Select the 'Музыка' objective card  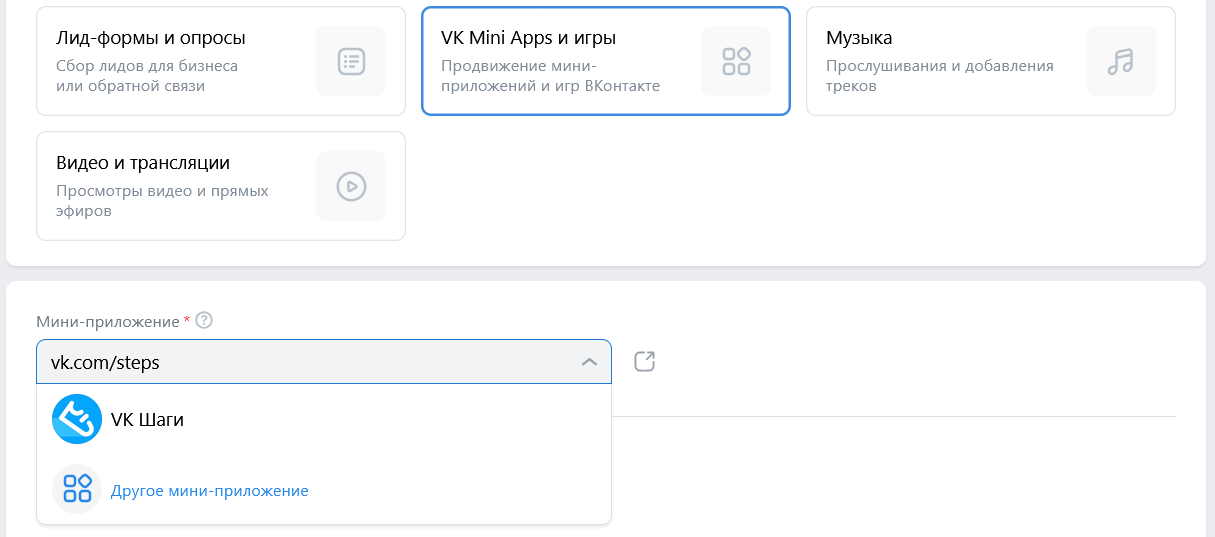tap(991, 61)
